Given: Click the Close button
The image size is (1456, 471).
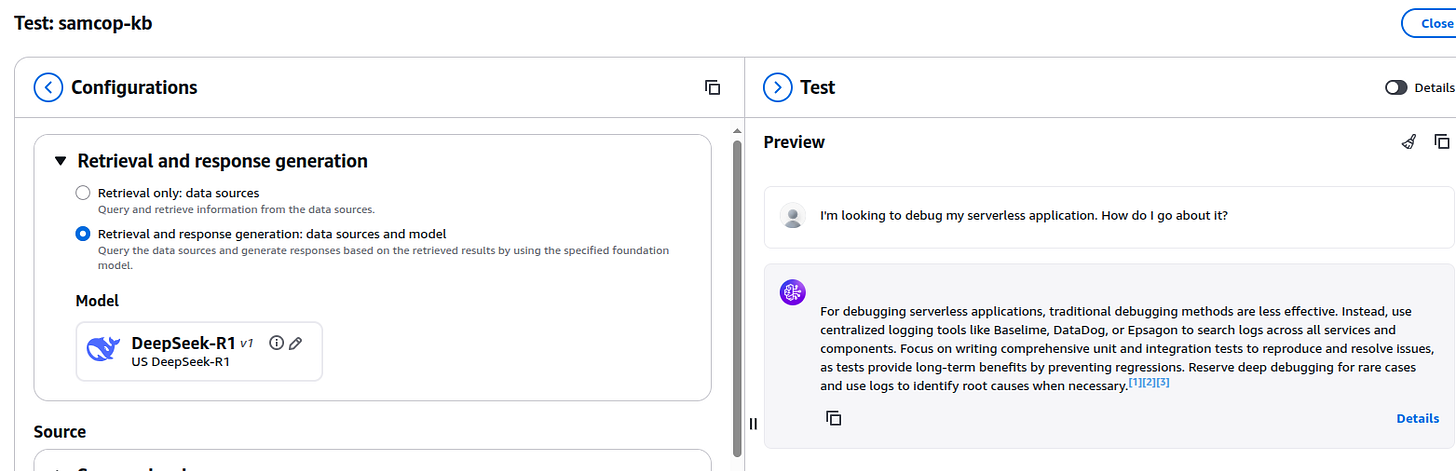Looking at the screenshot, I should click(1429, 23).
